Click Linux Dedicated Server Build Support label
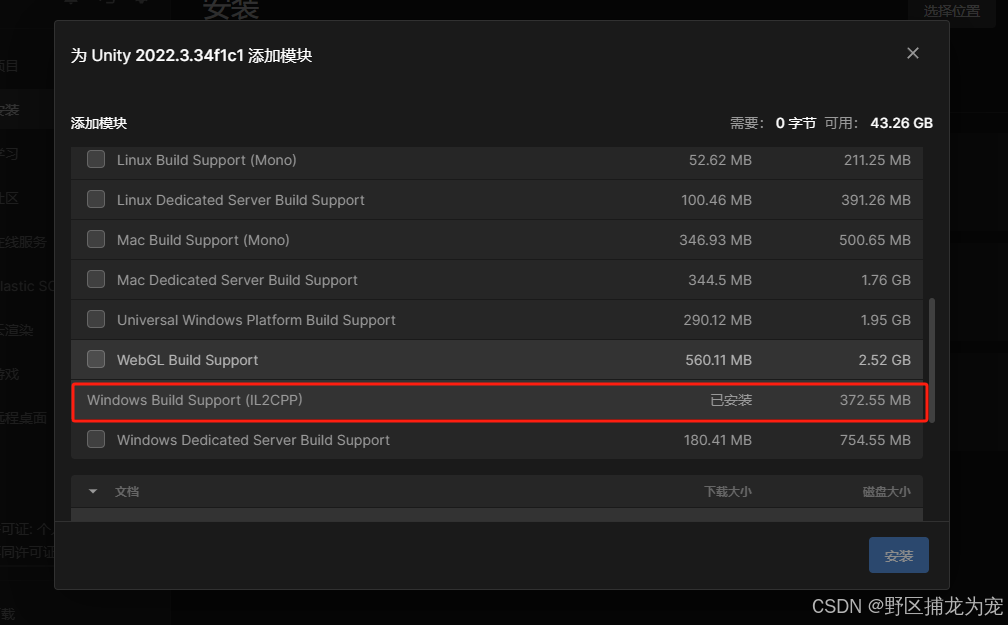 pyautogui.click(x=240, y=201)
